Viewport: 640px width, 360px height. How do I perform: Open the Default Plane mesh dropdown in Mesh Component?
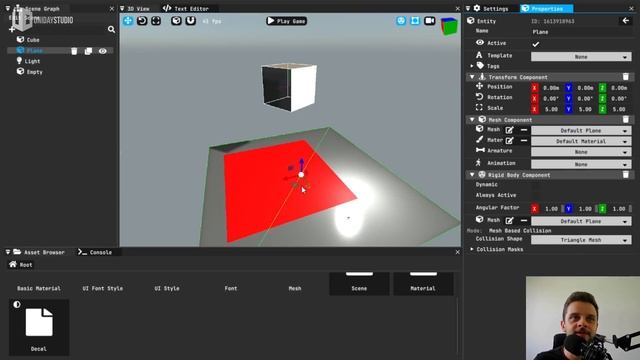click(581, 130)
